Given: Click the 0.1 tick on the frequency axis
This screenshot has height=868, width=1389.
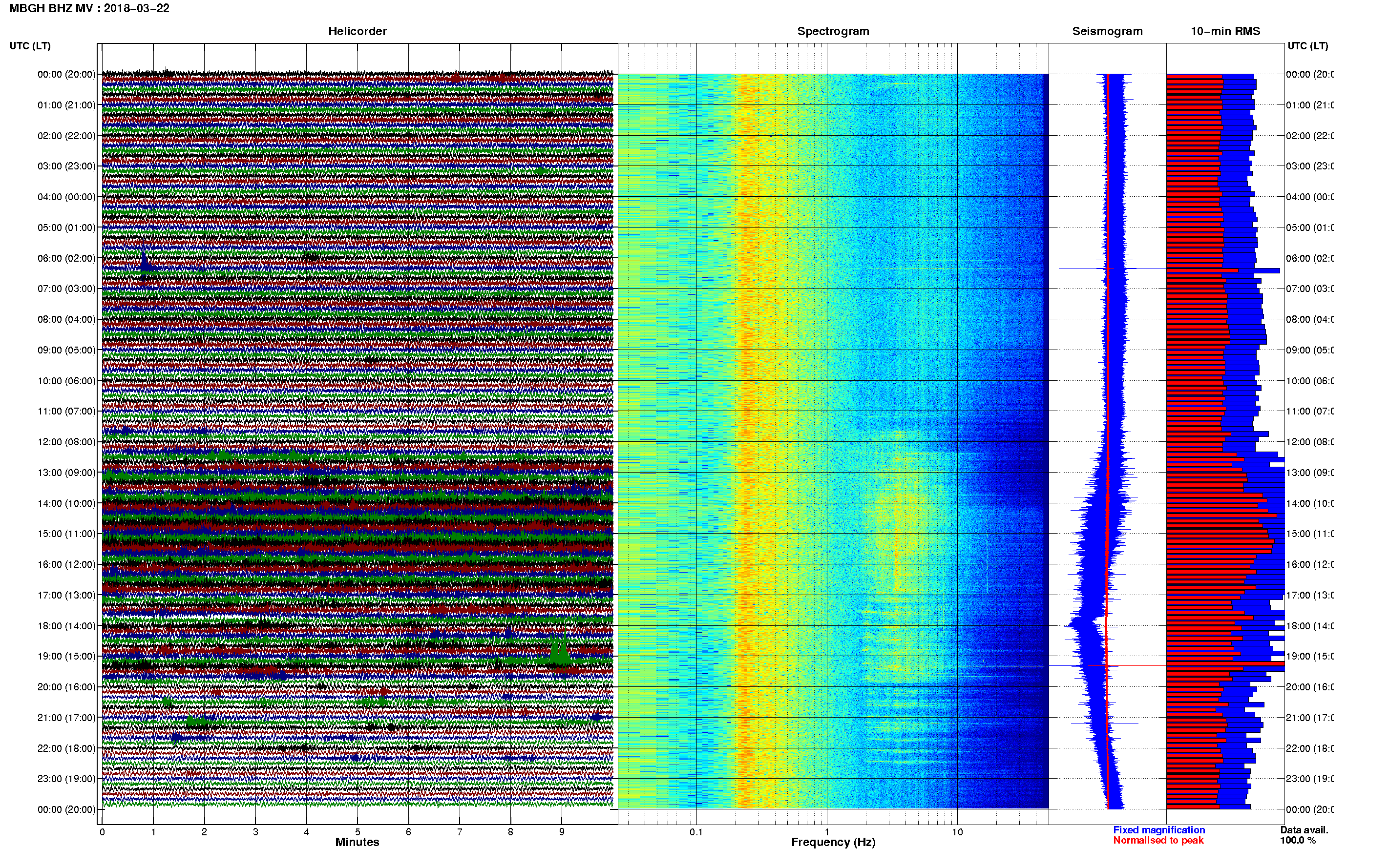Looking at the screenshot, I should point(696,832).
